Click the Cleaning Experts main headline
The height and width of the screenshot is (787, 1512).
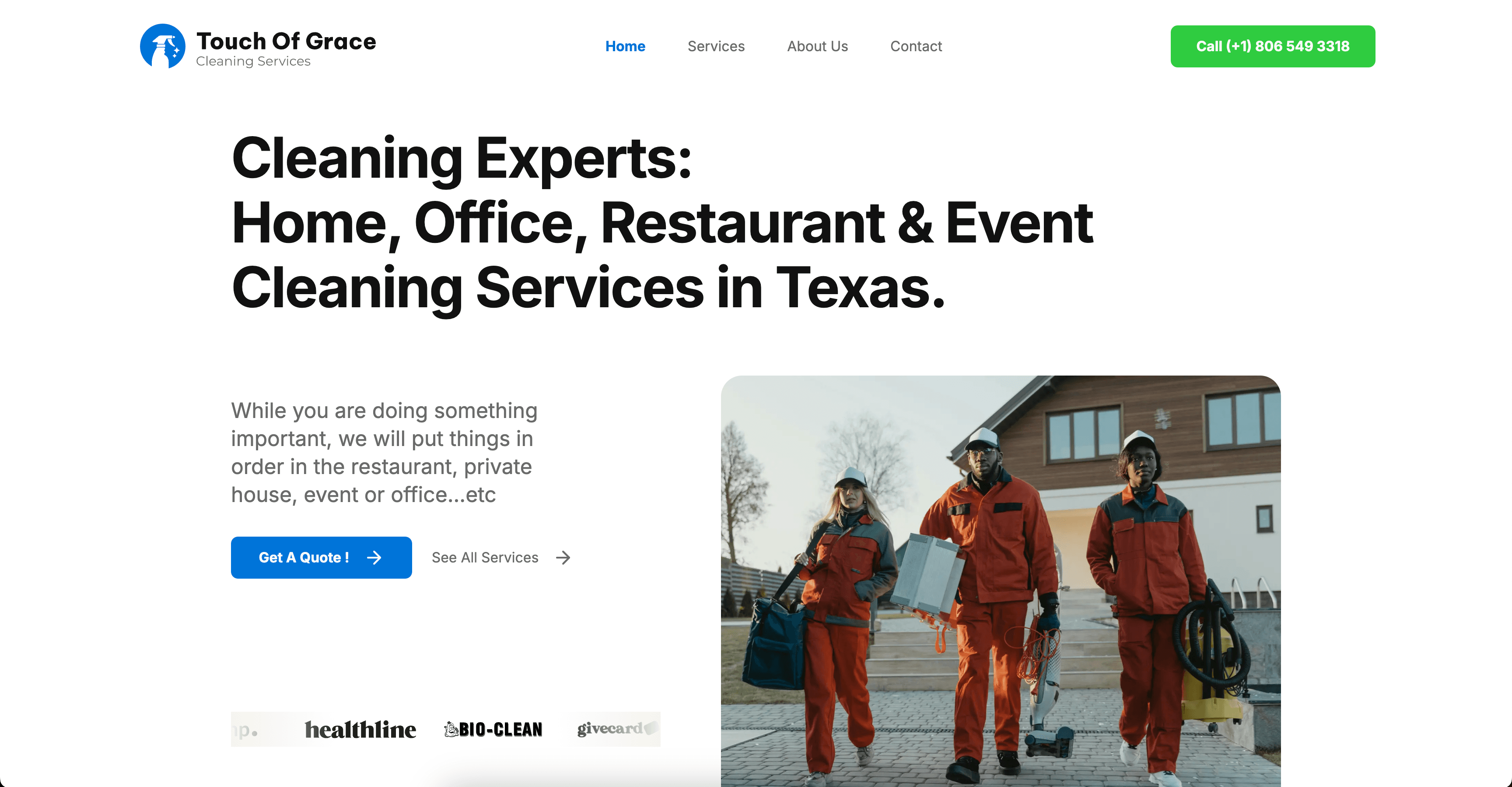pyautogui.click(x=662, y=223)
